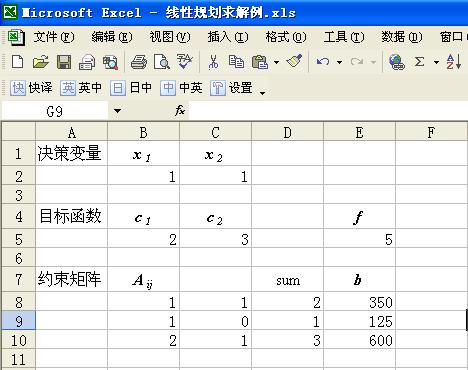
Task: Open Print Preview icon
Action: coord(162,62)
